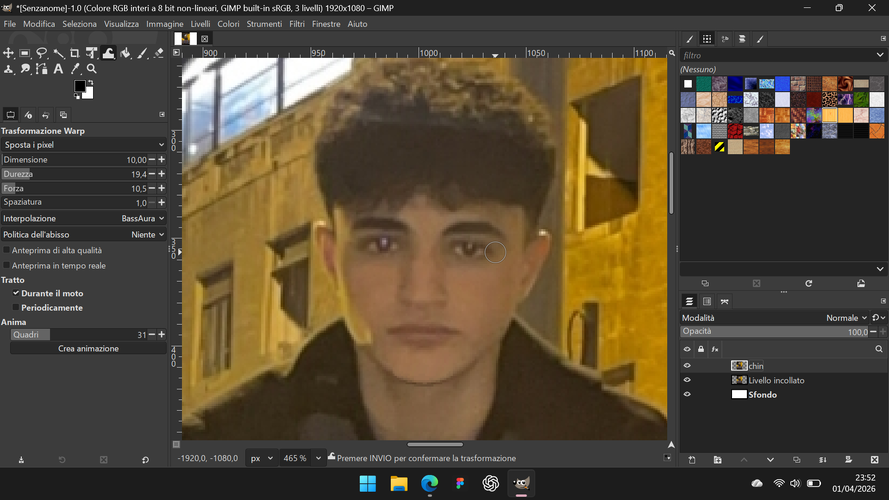
Task: Open the Sposta i pixel behavior dropdown
Action: 83,145
